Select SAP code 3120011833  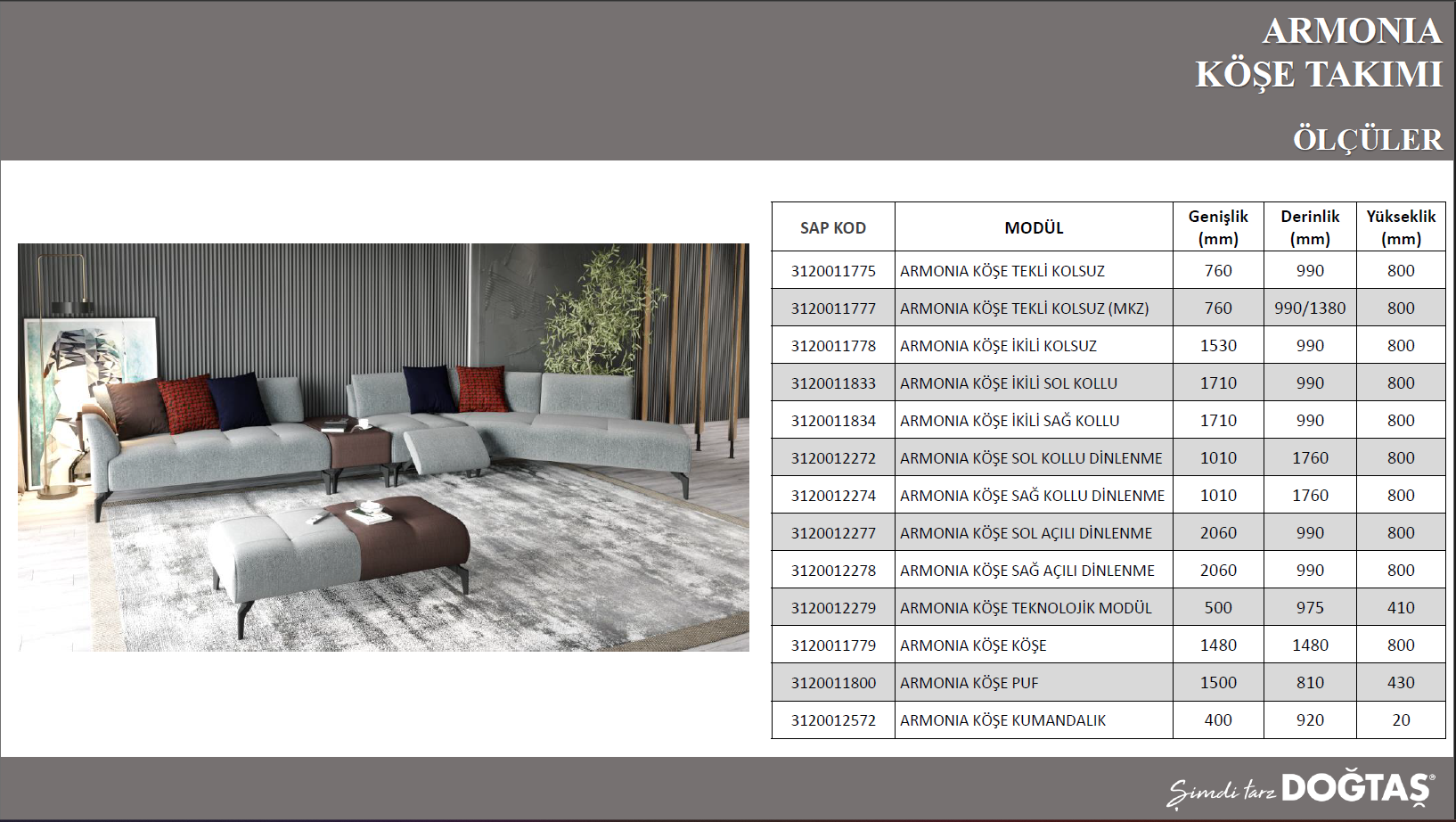[x=833, y=383]
